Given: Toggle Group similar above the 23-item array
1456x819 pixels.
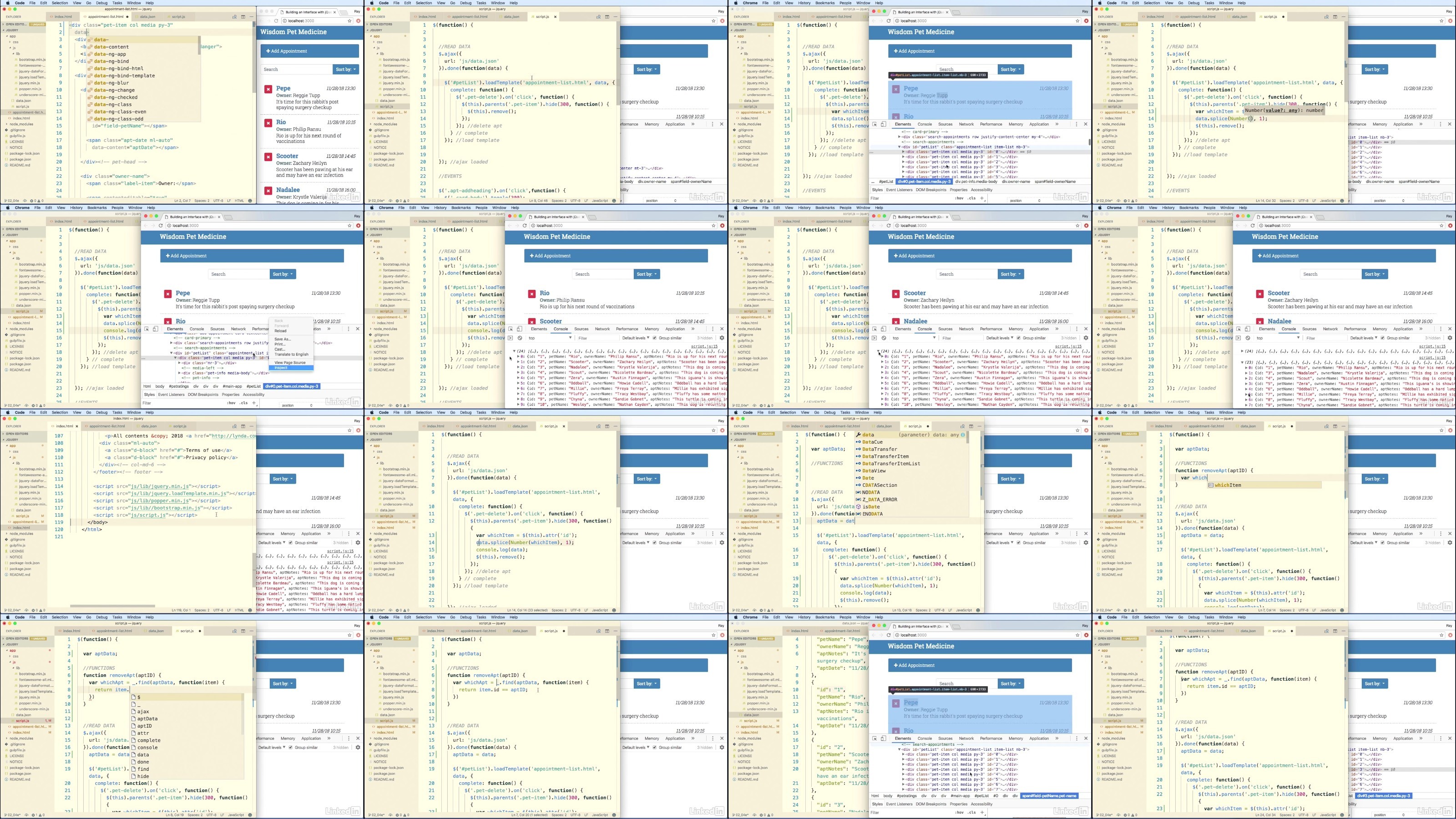Looking at the screenshot, I should point(1383,338).
